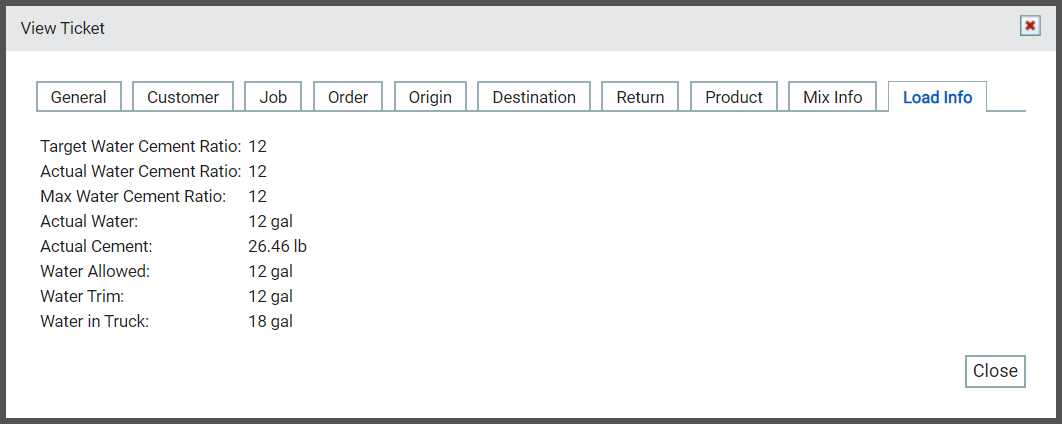Open the Customer tab
Screen dimensions: 1062x424
click(x=183, y=97)
